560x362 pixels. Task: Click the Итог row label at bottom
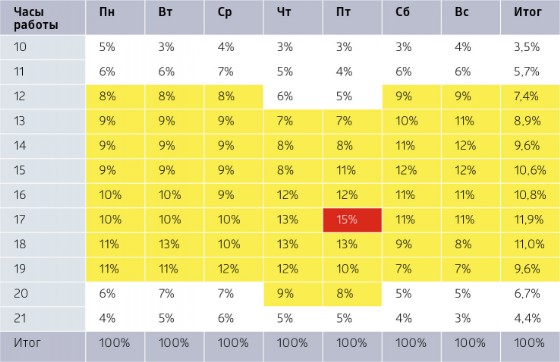point(42,347)
